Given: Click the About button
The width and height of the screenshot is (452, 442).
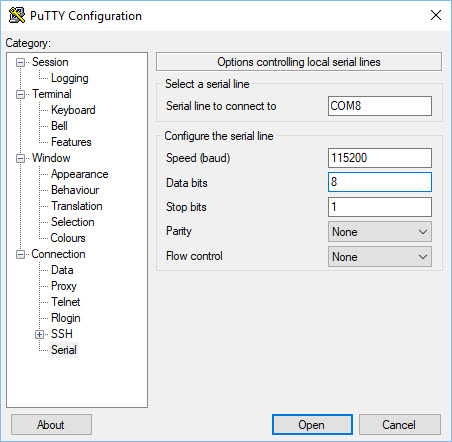Looking at the screenshot, I should (51, 425).
